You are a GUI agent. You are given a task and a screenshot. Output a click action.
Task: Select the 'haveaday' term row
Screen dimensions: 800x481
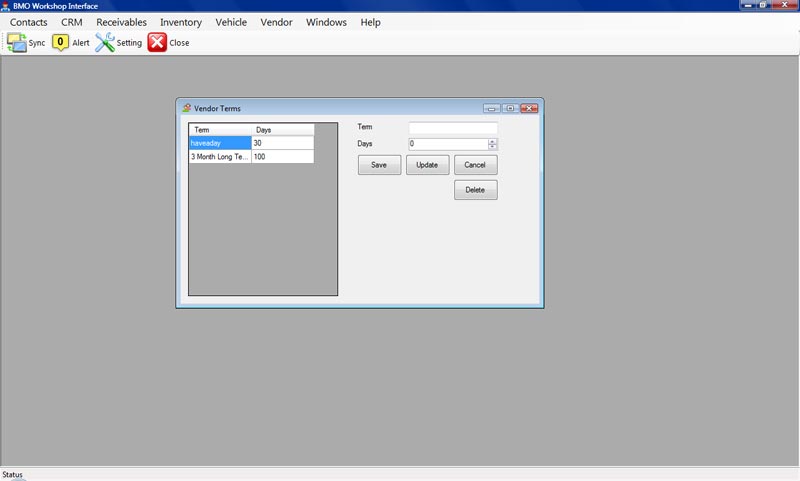point(220,143)
